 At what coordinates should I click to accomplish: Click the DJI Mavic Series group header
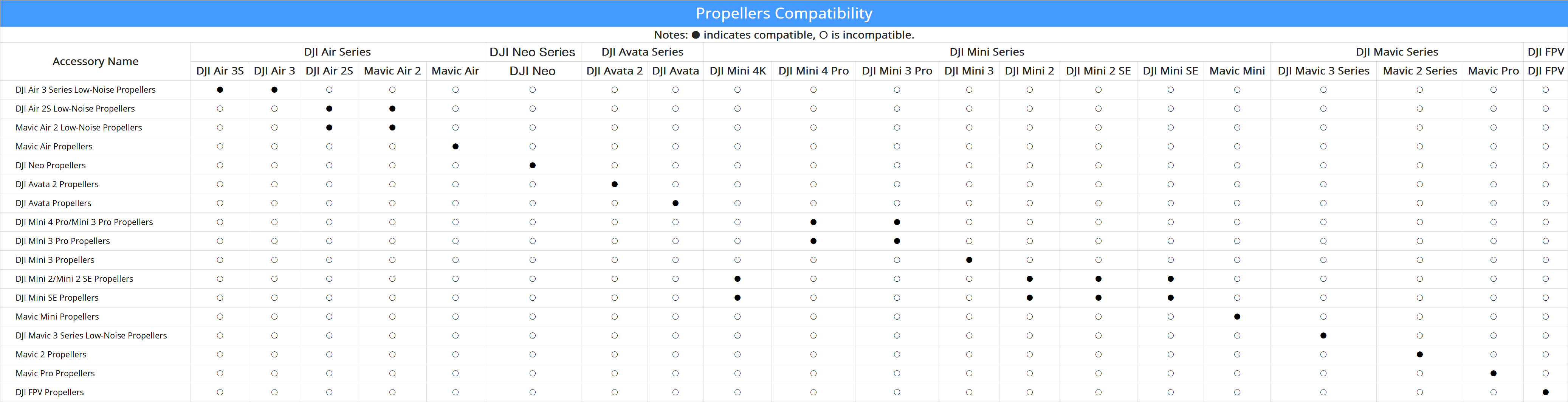coord(1397,52)
